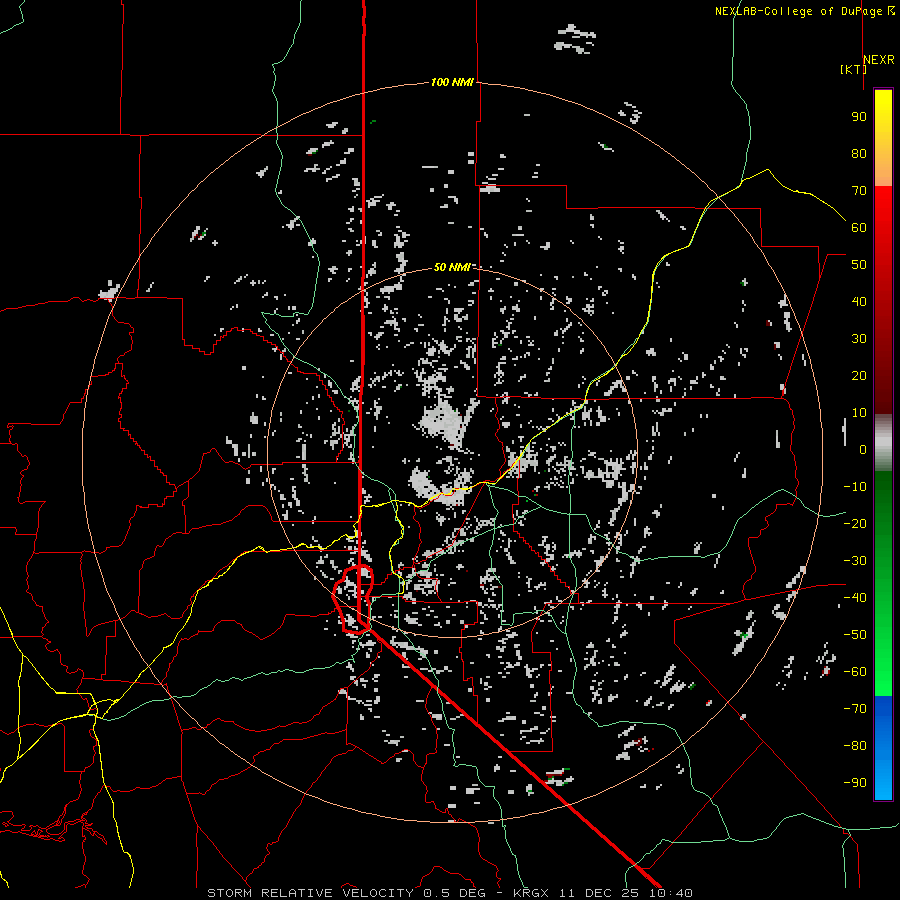Screen dimensions: 900x900
Task: Select the -10 value on the velocity scale
Action: coord(855,487)
